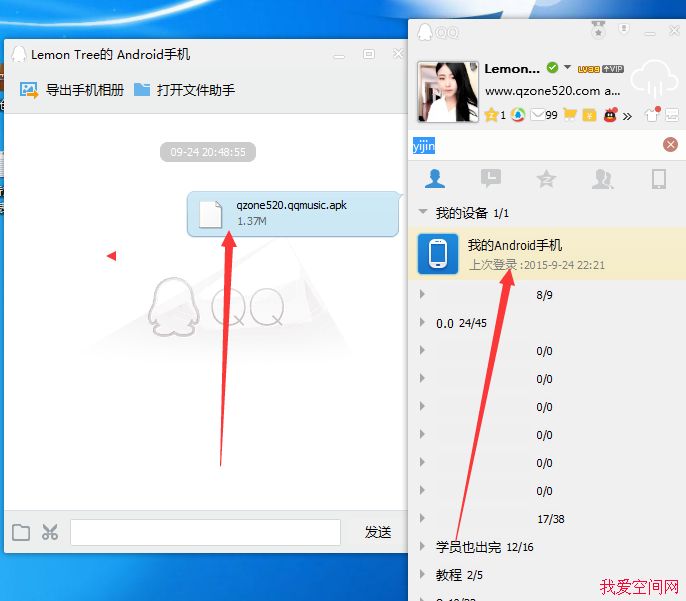The width and height of the screenshot is (686, 601).
Task: Open the Tencent Weibo icon
Action: pyautogui.click(x=517, y=115)
